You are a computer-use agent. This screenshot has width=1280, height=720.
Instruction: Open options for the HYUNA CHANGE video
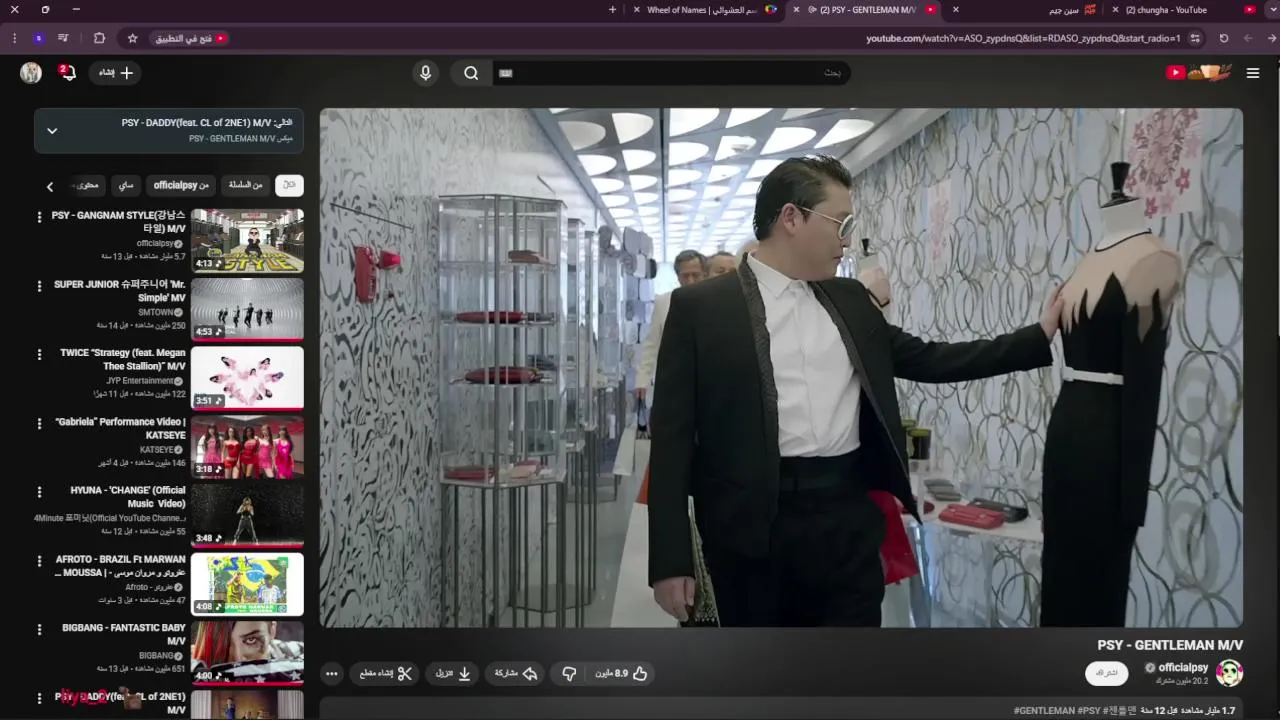tap(40, 492)
